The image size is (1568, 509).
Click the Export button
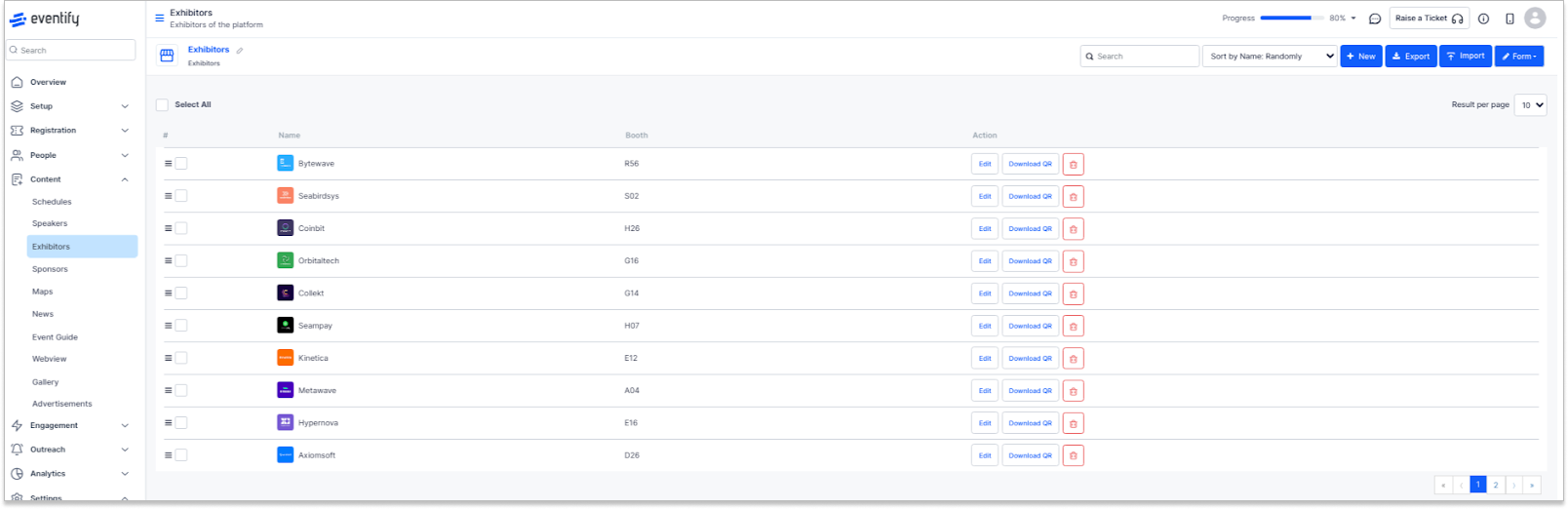pyautogui.click(x=1411, y=57)
